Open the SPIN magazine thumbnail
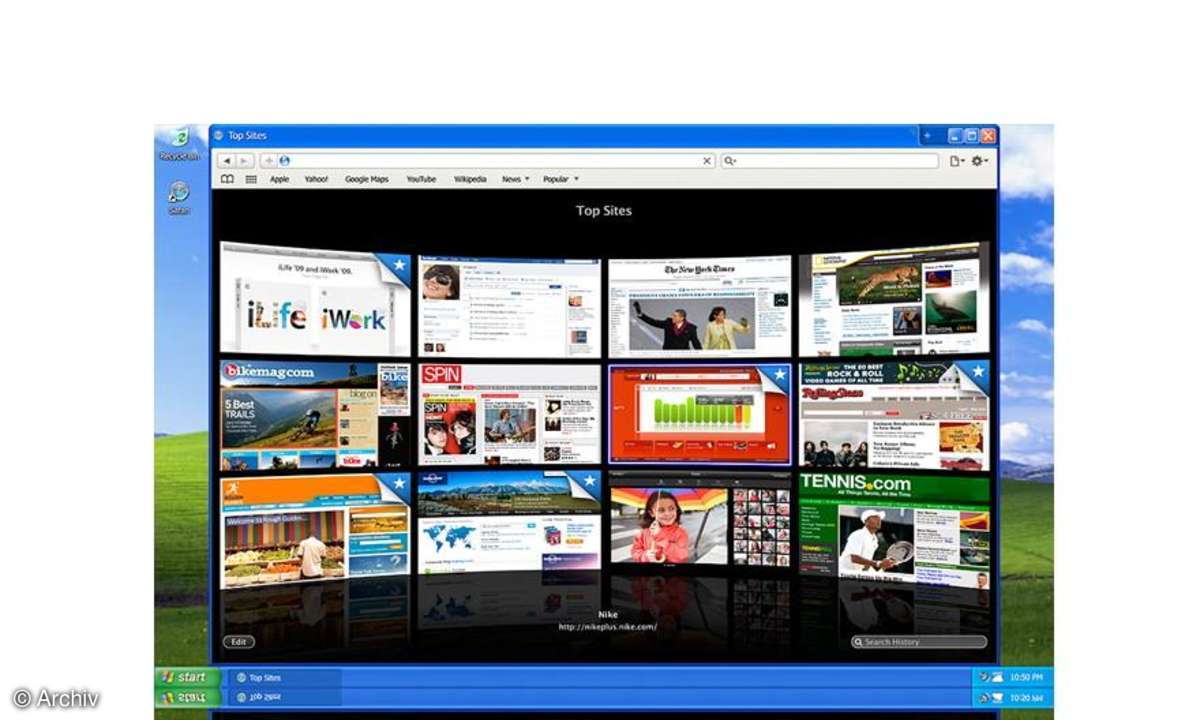The image size is (1200, 720). (509, 414)
